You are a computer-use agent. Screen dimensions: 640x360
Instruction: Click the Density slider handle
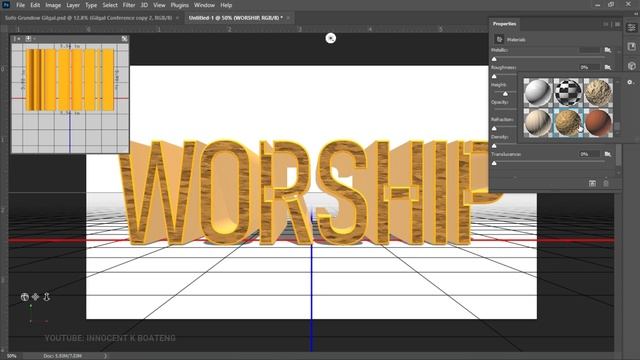click(x=494, y=146)
